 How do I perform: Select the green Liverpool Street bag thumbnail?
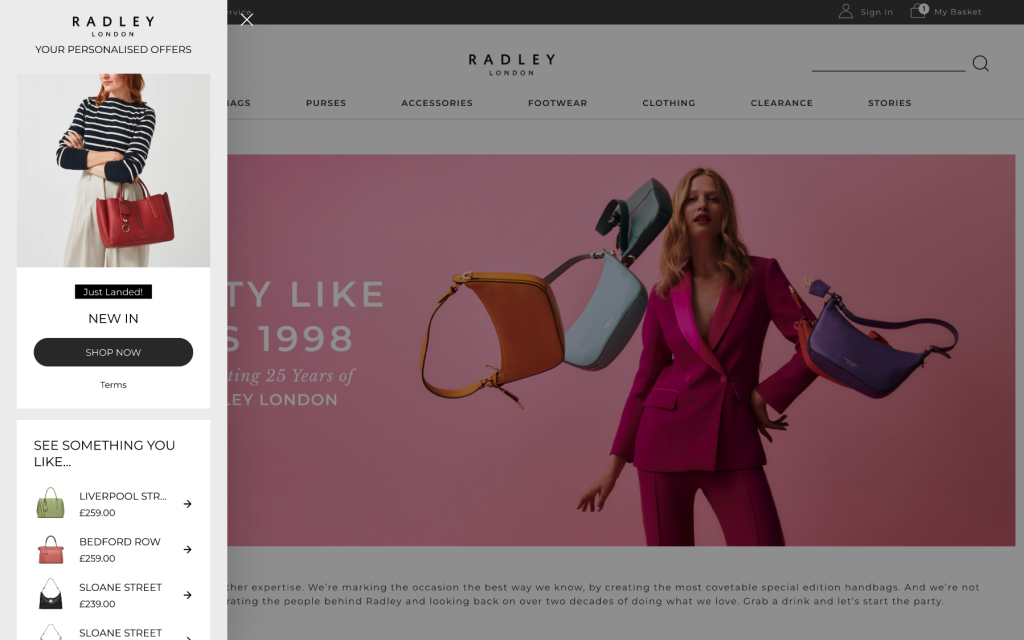(x=50, y=503)
